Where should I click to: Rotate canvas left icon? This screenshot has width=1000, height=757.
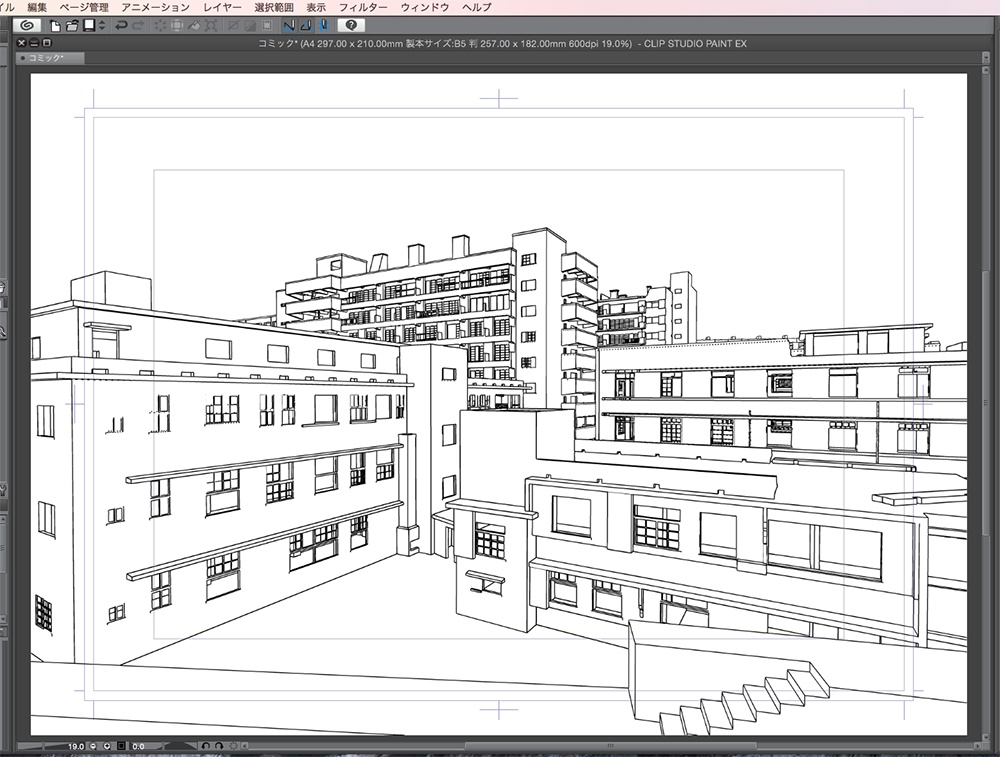[205, 746]
